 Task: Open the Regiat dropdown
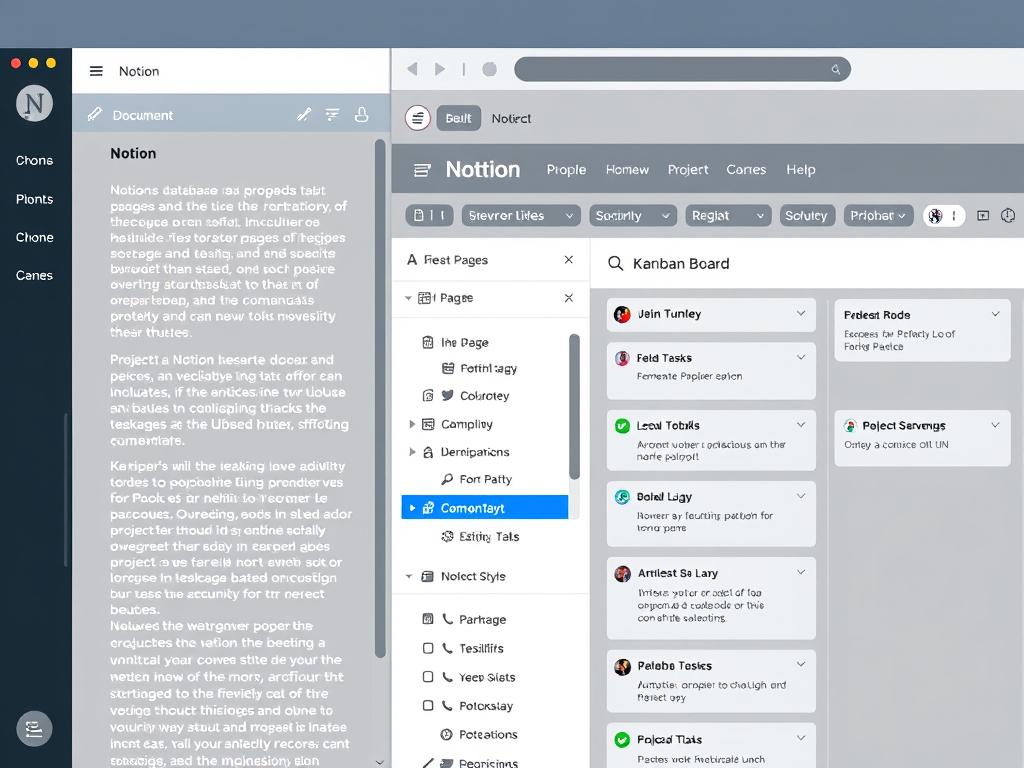(x=728, y=216)
